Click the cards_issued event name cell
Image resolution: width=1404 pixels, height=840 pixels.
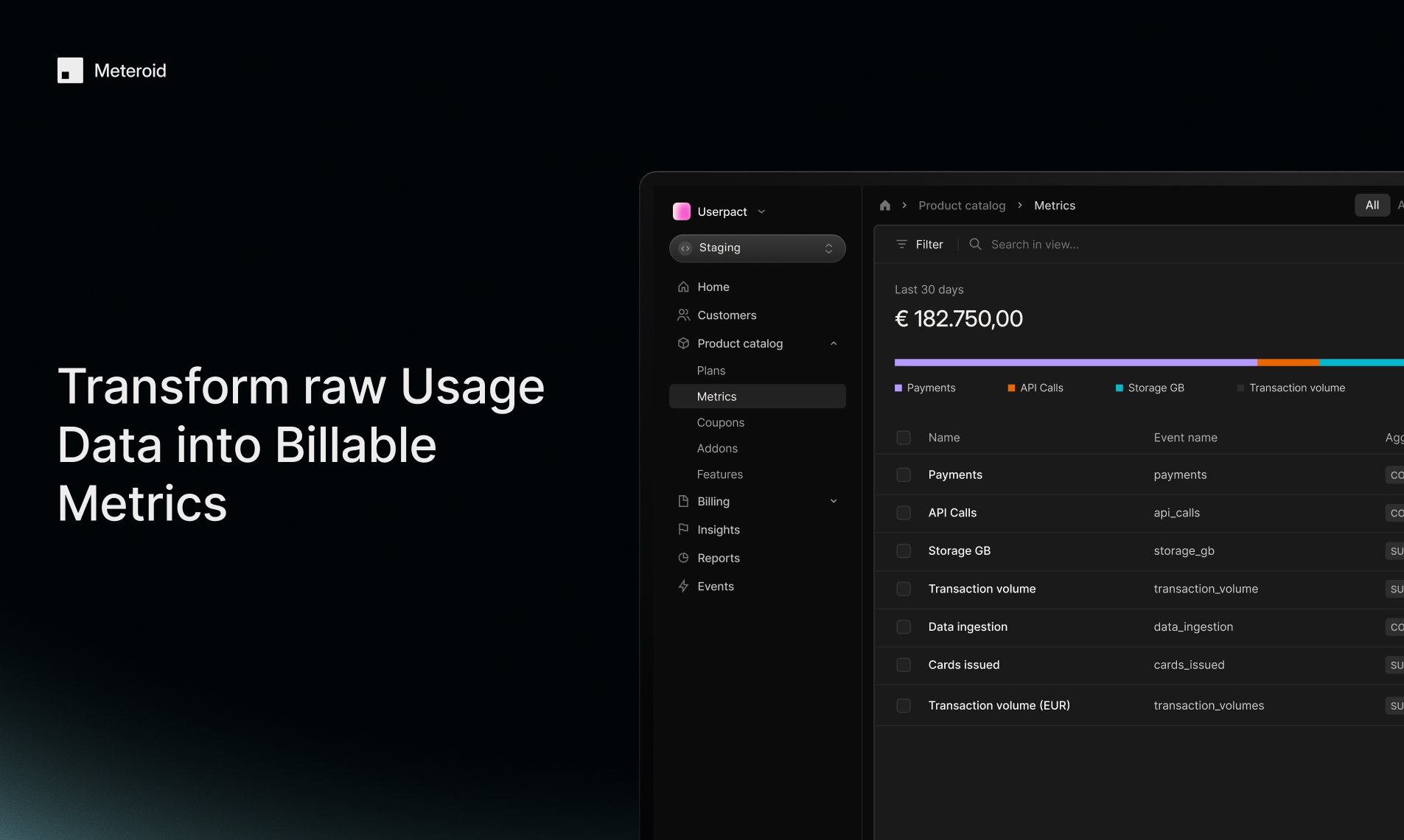1189,665
